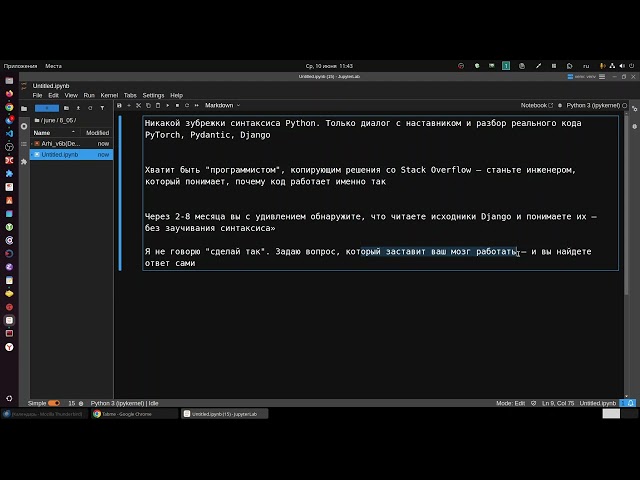Open the Help menu
Screen dimensions: 640x480
coord(176,95)
